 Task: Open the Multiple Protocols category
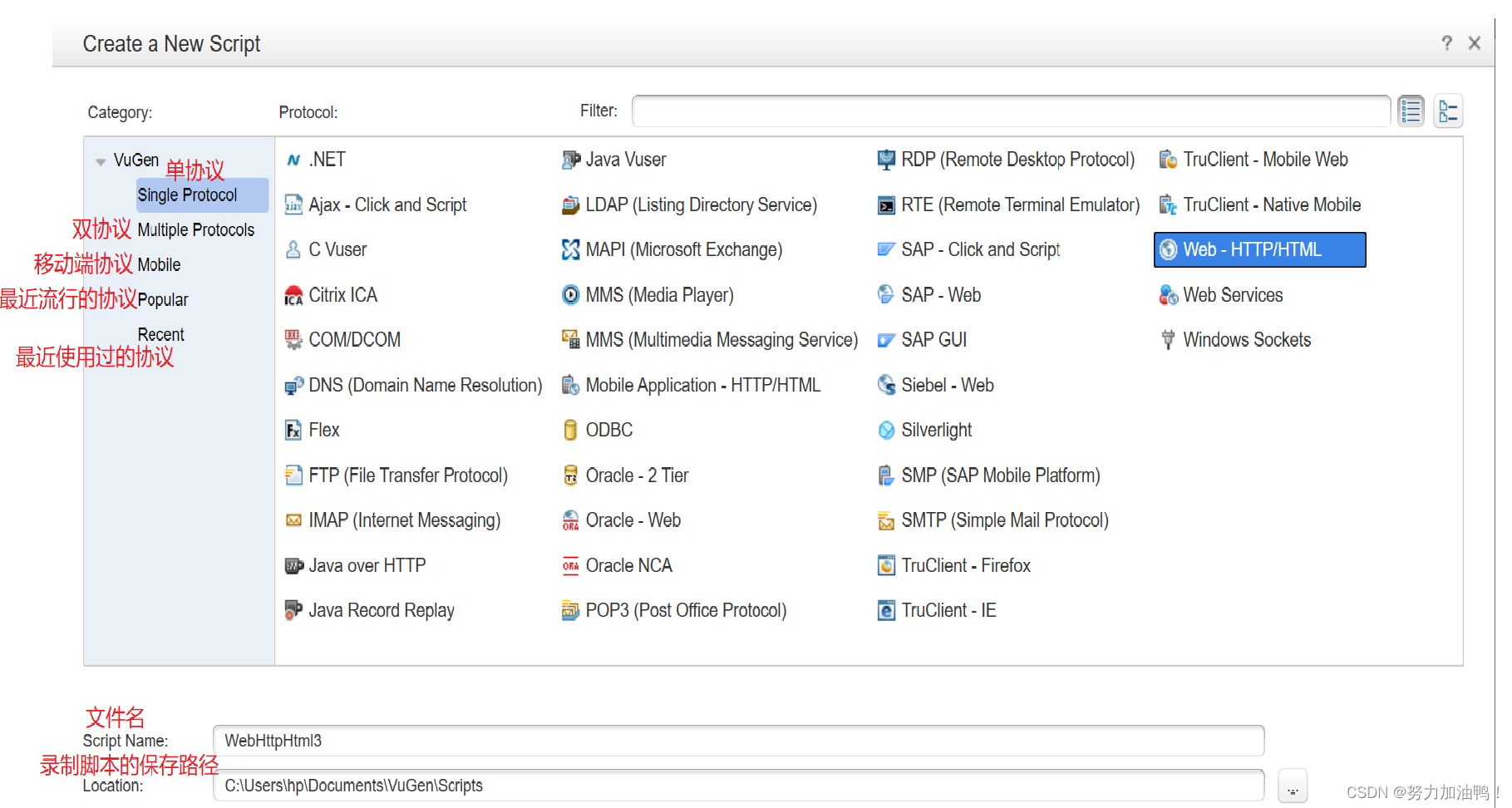(x=196, y=229)
